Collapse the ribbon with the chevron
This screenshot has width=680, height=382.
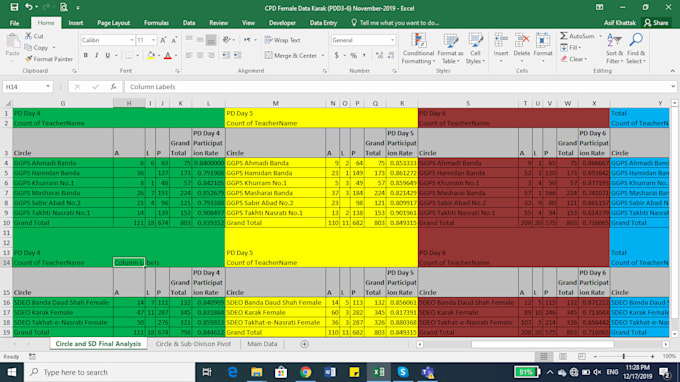673,71
